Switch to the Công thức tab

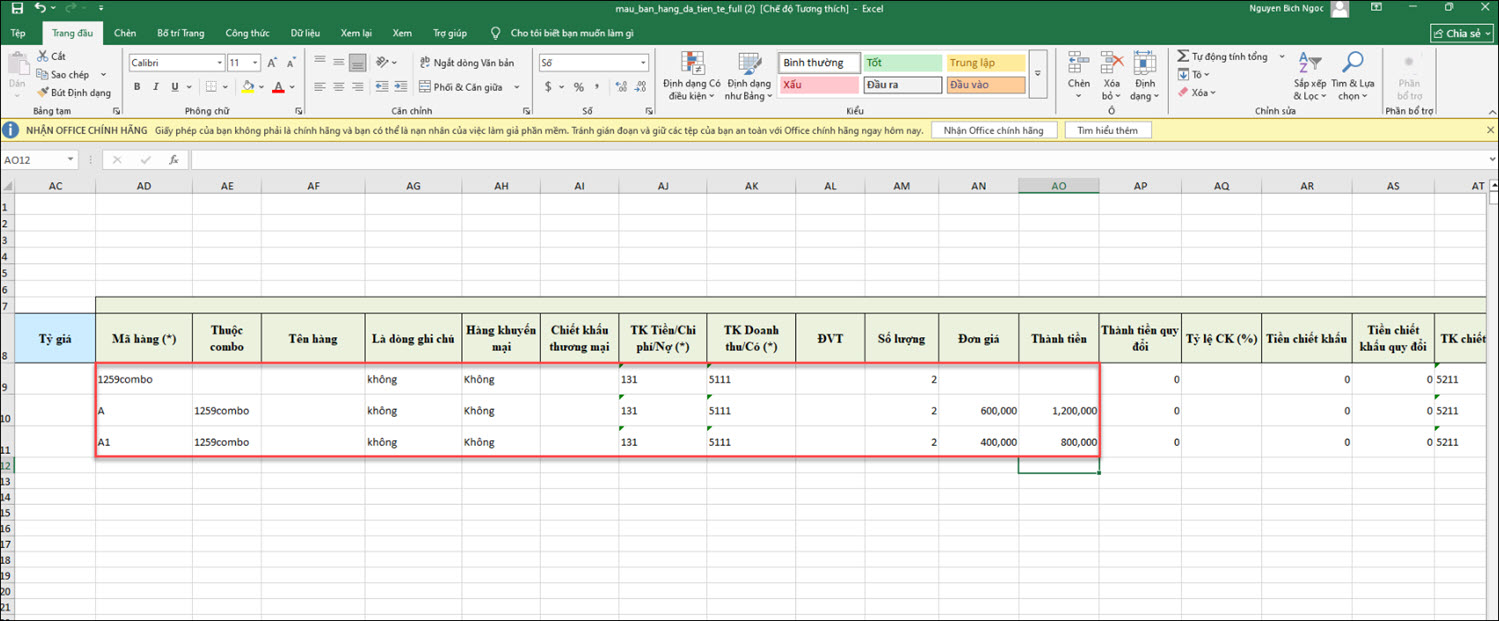[247, 33]
